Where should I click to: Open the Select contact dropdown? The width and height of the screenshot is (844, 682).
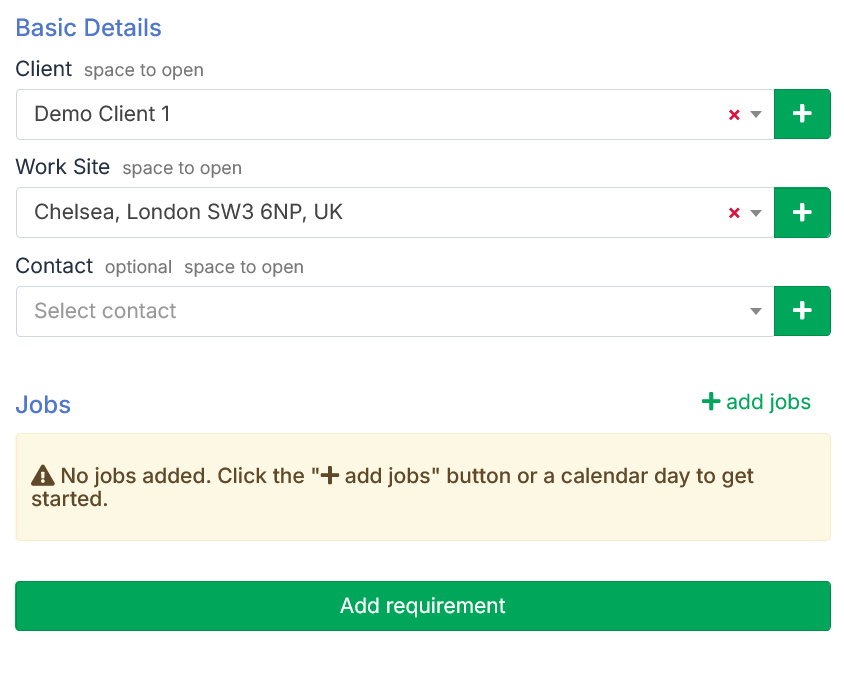point(757,311)
